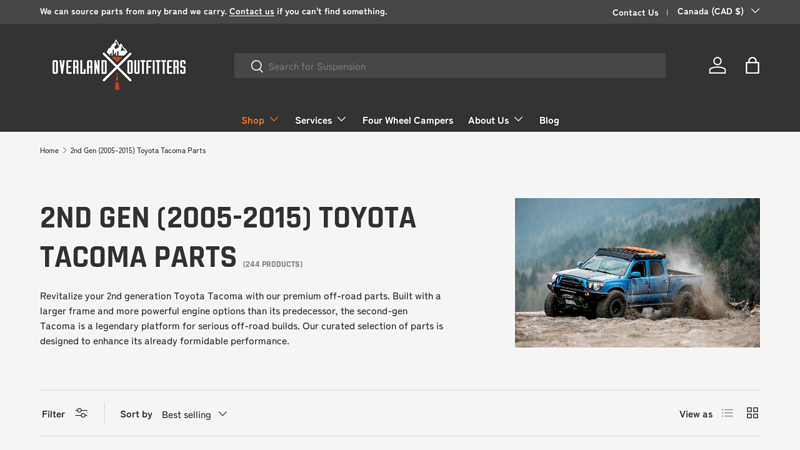
Task: Click the About Us chevron arrow
Action: (518, 119)
